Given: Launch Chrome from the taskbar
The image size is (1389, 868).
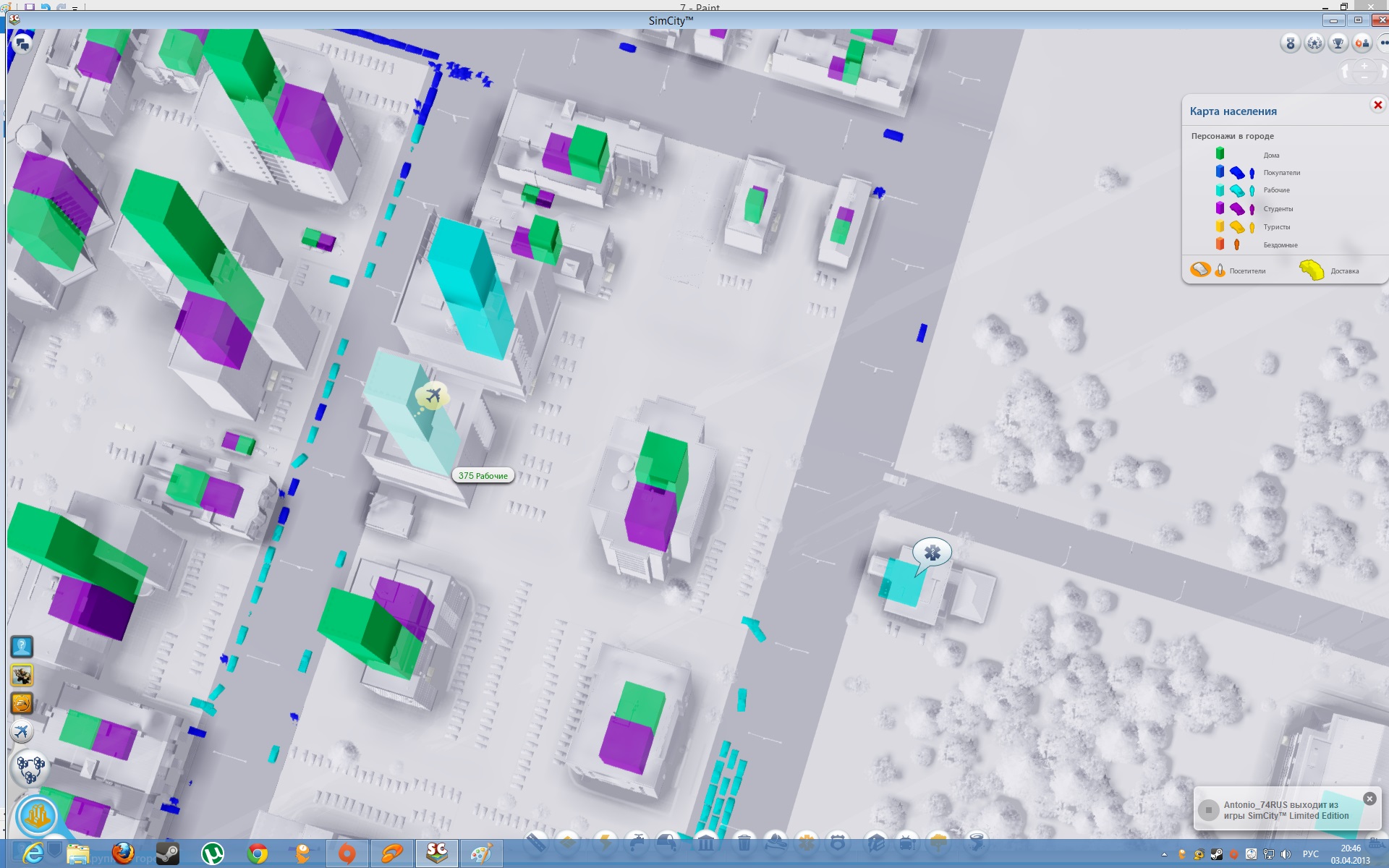Looking at the screenshot, I should pyautogui.click(x=258, y=854).
